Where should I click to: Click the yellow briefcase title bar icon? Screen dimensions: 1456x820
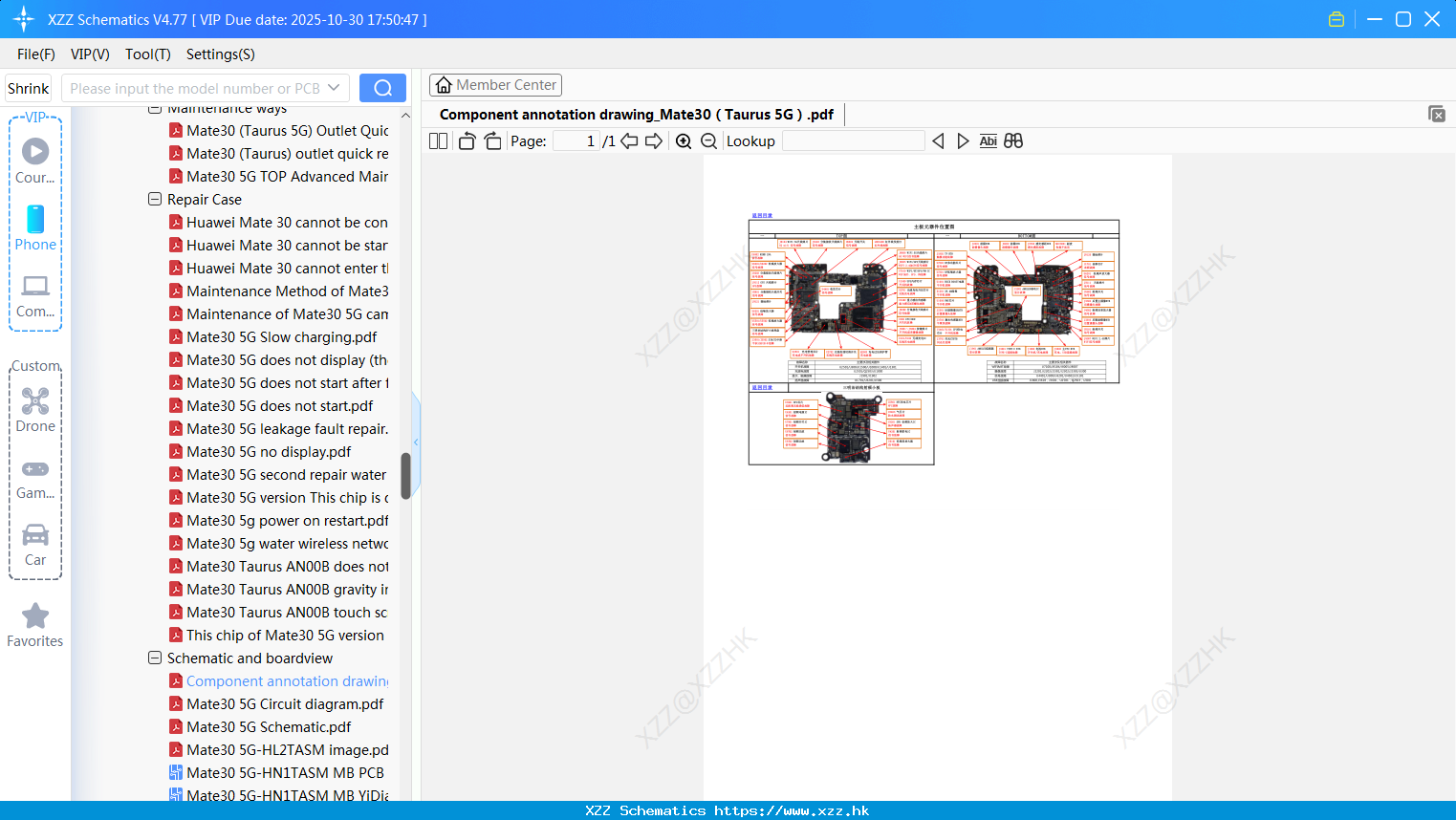click(x=1336, y=19)
